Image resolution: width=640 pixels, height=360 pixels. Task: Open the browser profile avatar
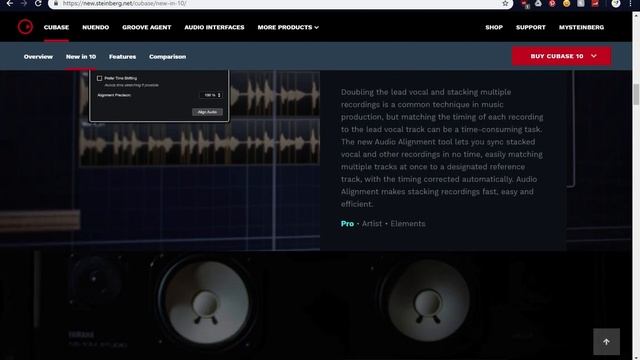(x=616, y=3)
